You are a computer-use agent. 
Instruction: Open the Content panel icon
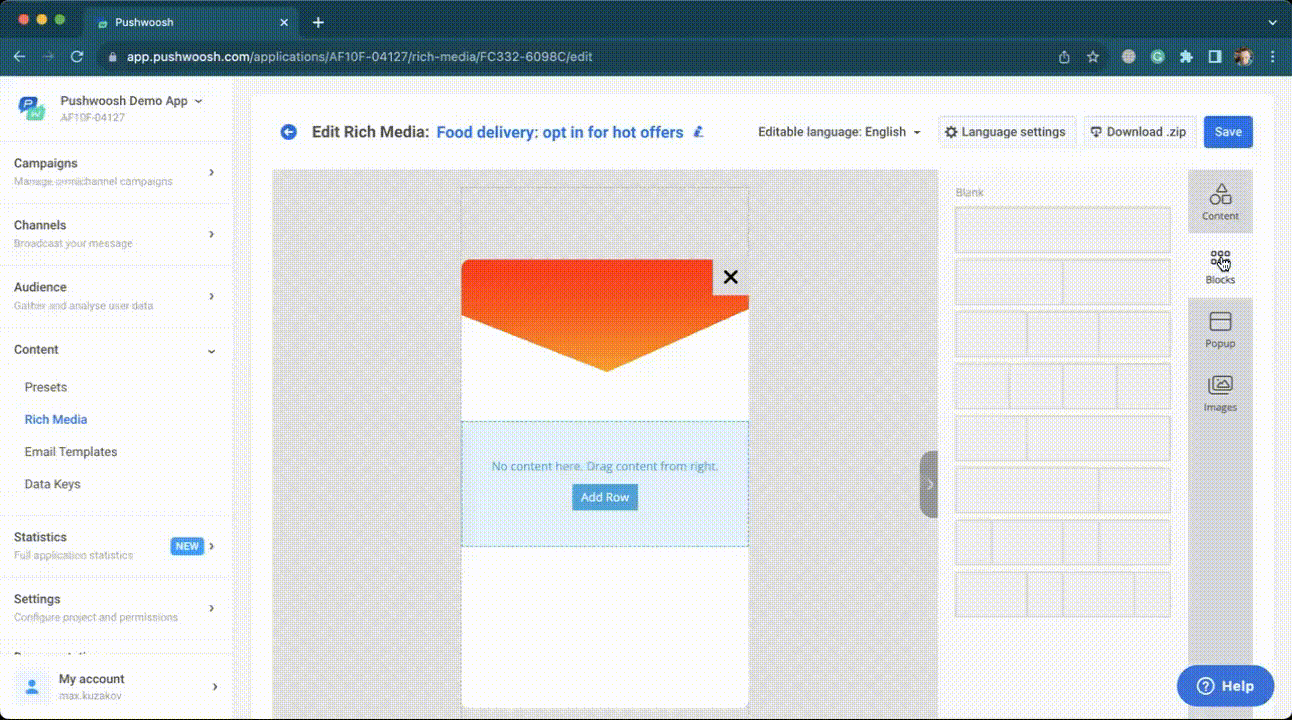[1220, 201]
